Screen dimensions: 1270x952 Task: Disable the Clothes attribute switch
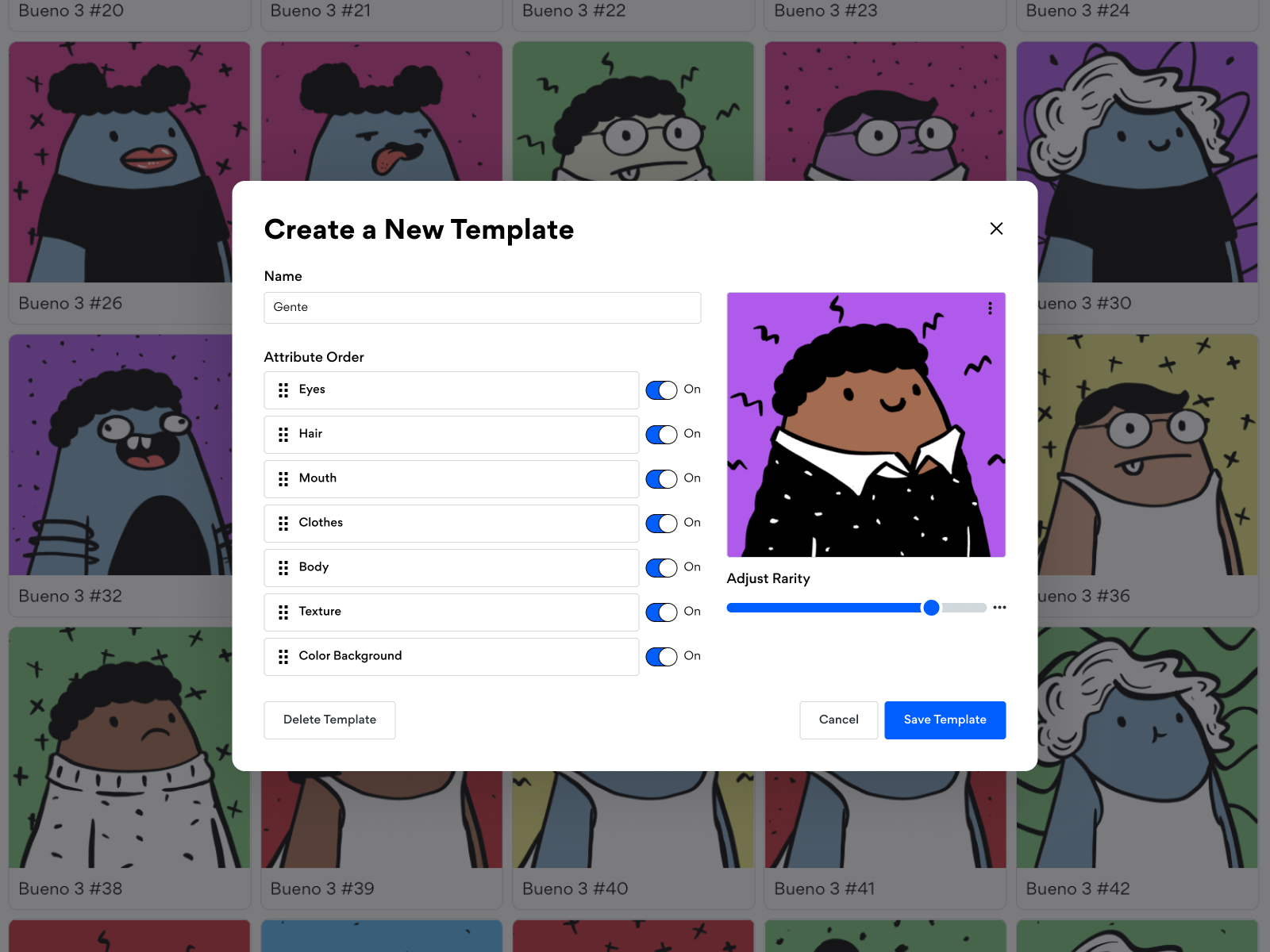[x=661, y=524]
